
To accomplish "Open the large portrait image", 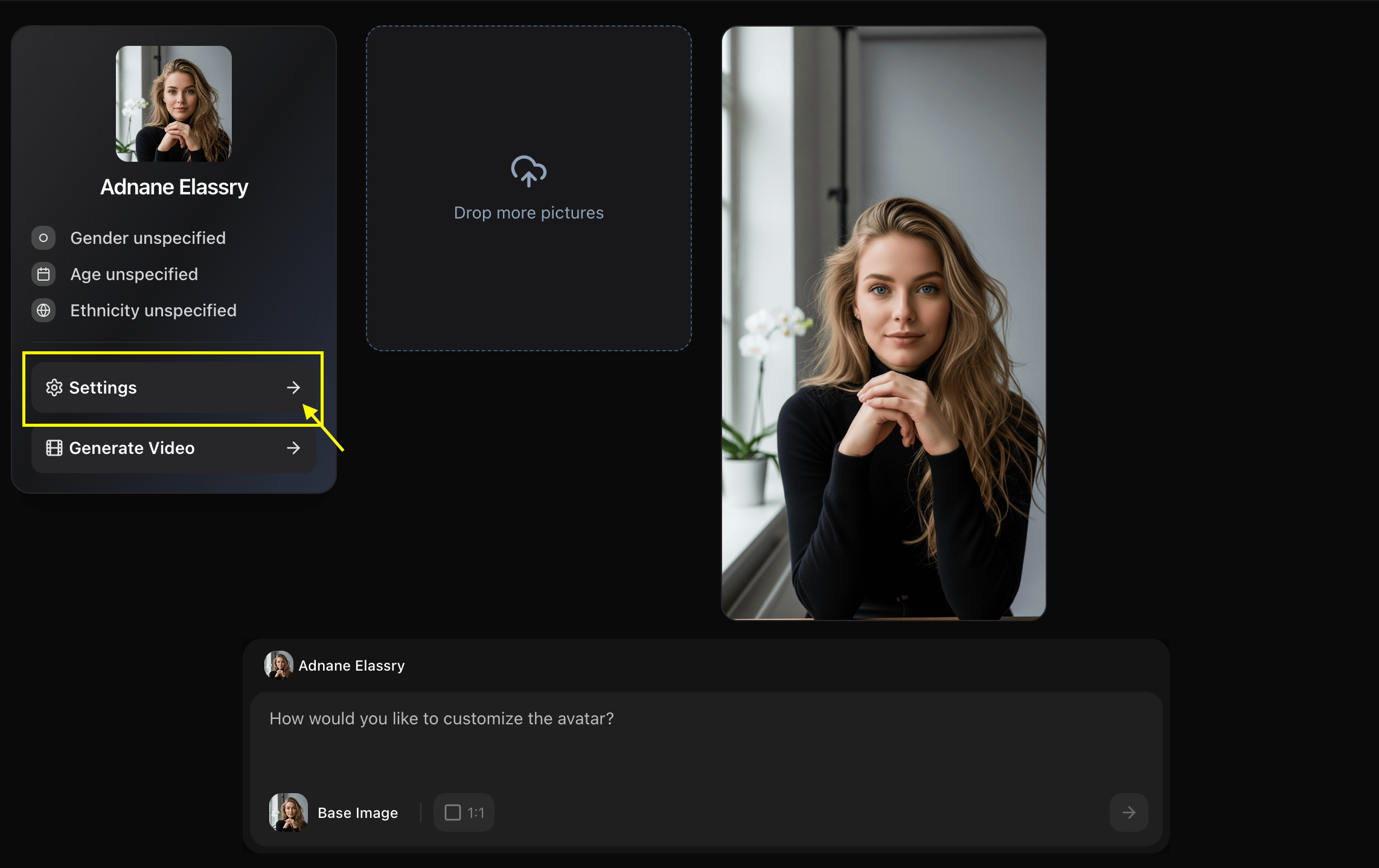I will (x=884, y=323).
